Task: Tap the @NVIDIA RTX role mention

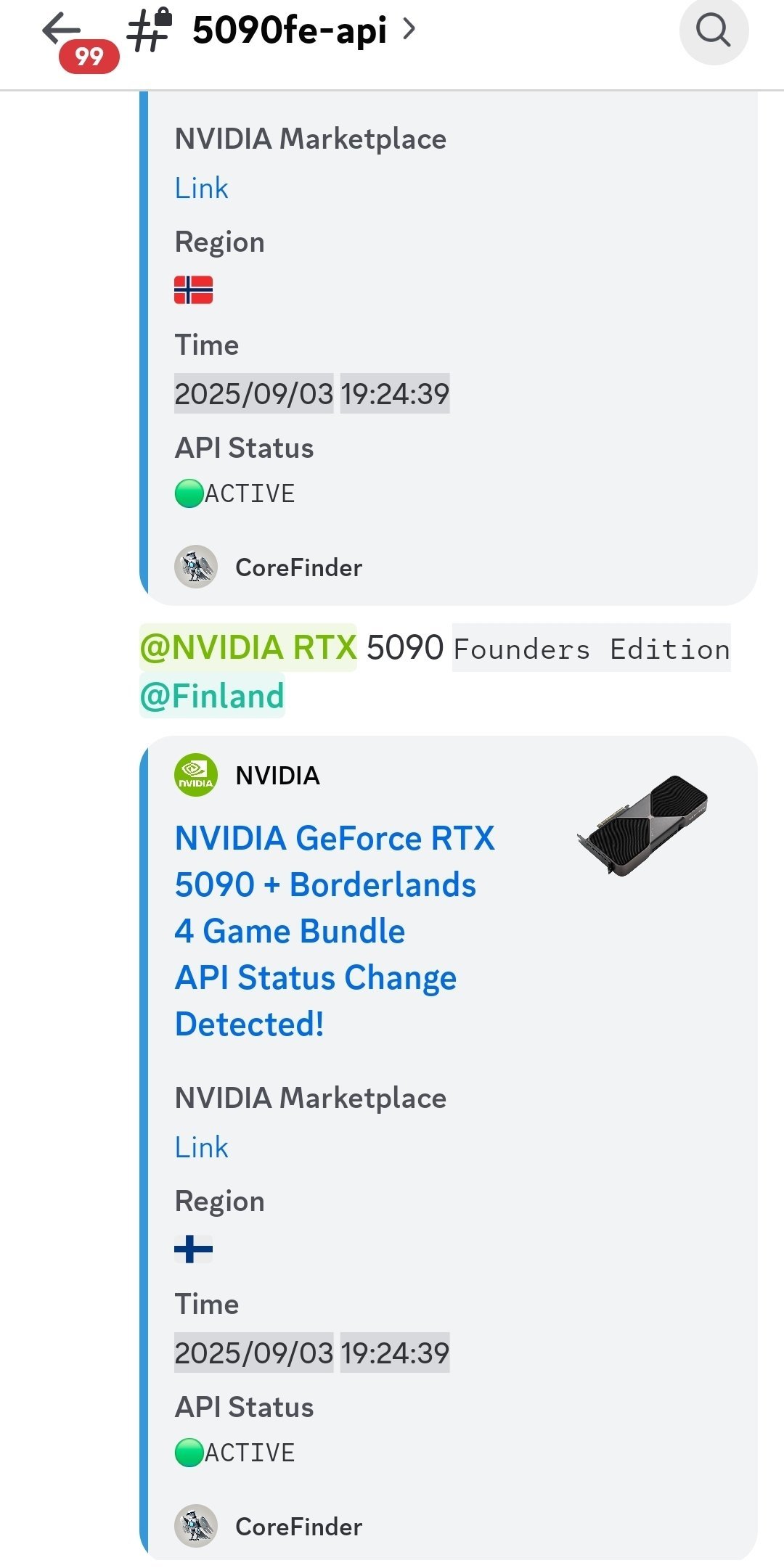Action: pos(248,647)
